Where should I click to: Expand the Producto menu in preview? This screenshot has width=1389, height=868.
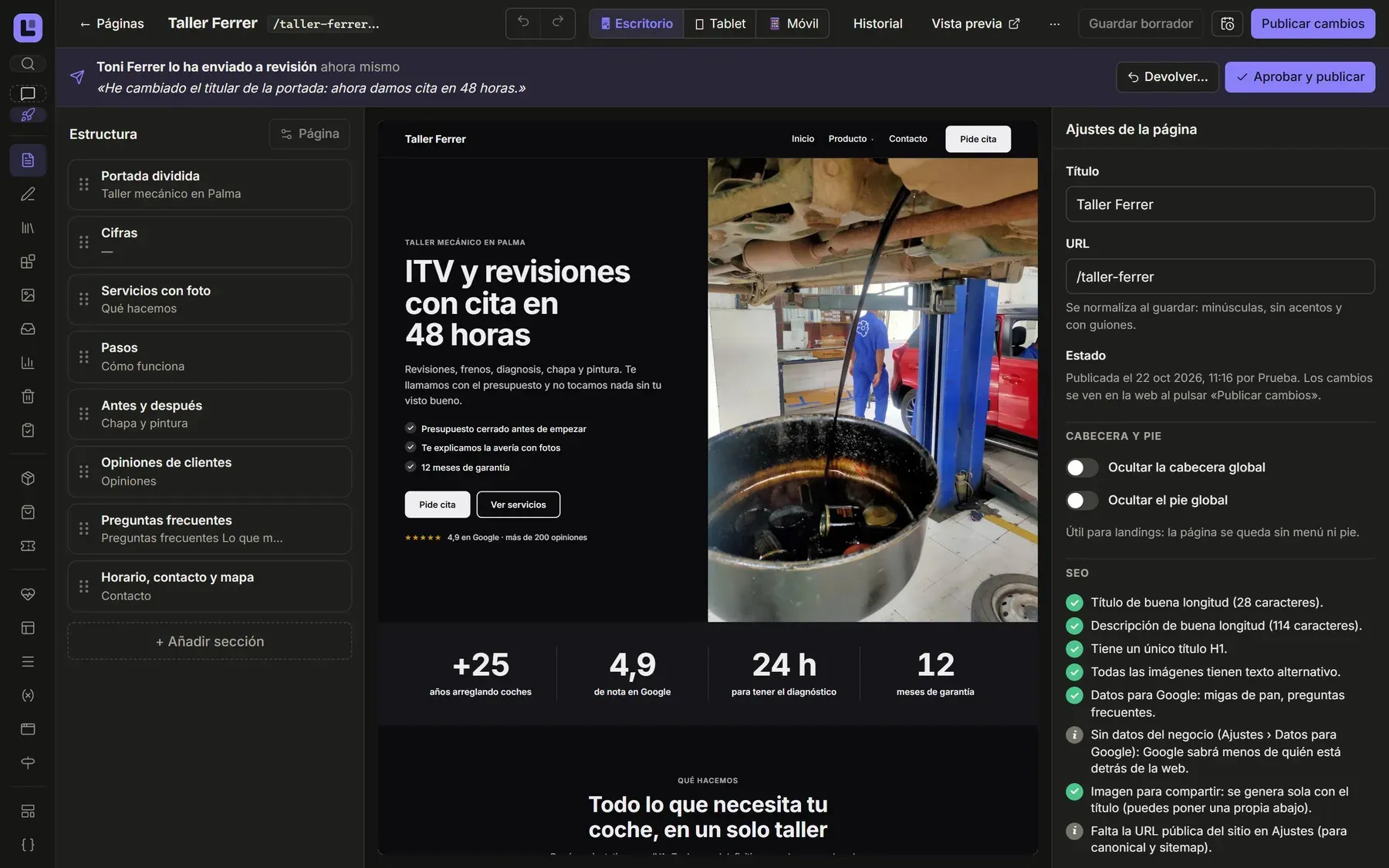851,139
